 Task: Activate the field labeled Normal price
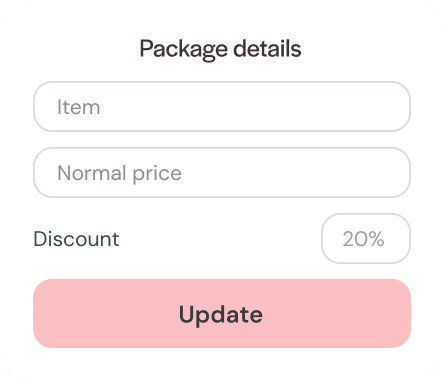222,173
